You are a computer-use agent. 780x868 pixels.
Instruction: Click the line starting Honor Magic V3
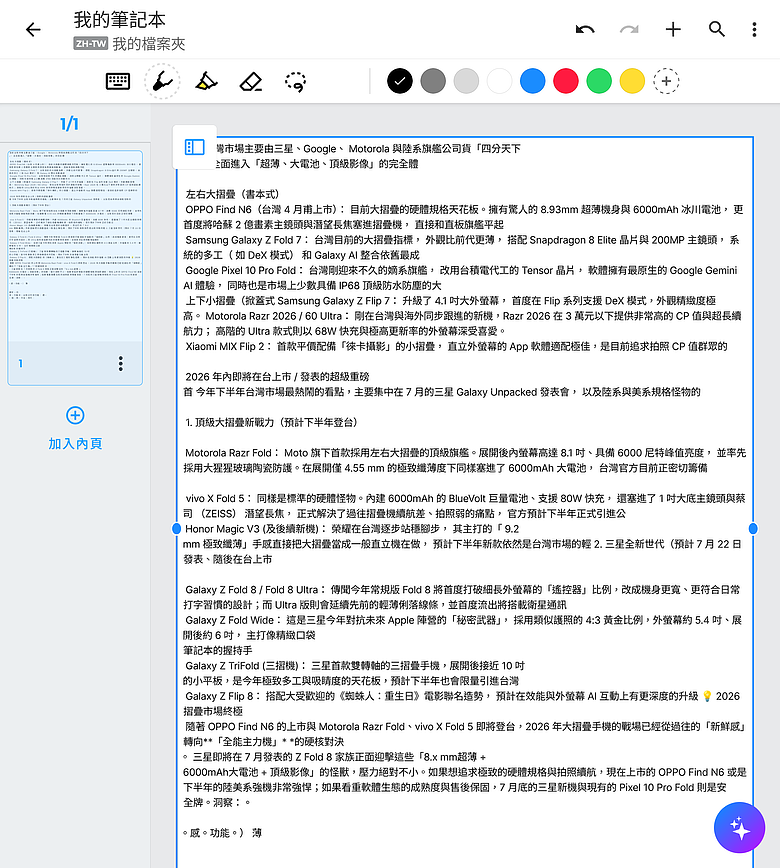(352, 529)
